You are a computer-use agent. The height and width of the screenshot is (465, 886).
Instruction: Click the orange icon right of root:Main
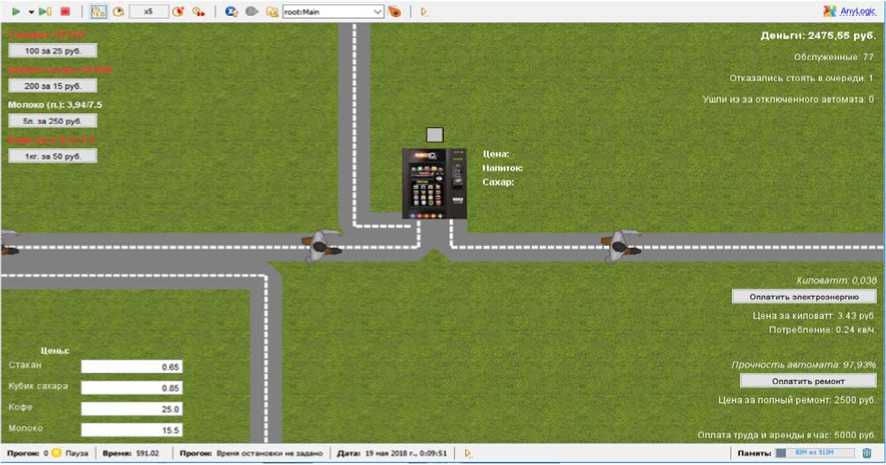coord(395,11)
